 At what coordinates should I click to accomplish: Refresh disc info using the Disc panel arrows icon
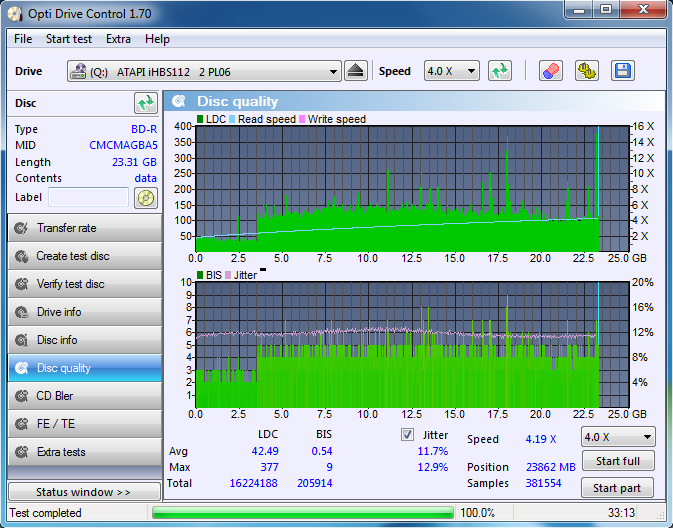(146, 103)
